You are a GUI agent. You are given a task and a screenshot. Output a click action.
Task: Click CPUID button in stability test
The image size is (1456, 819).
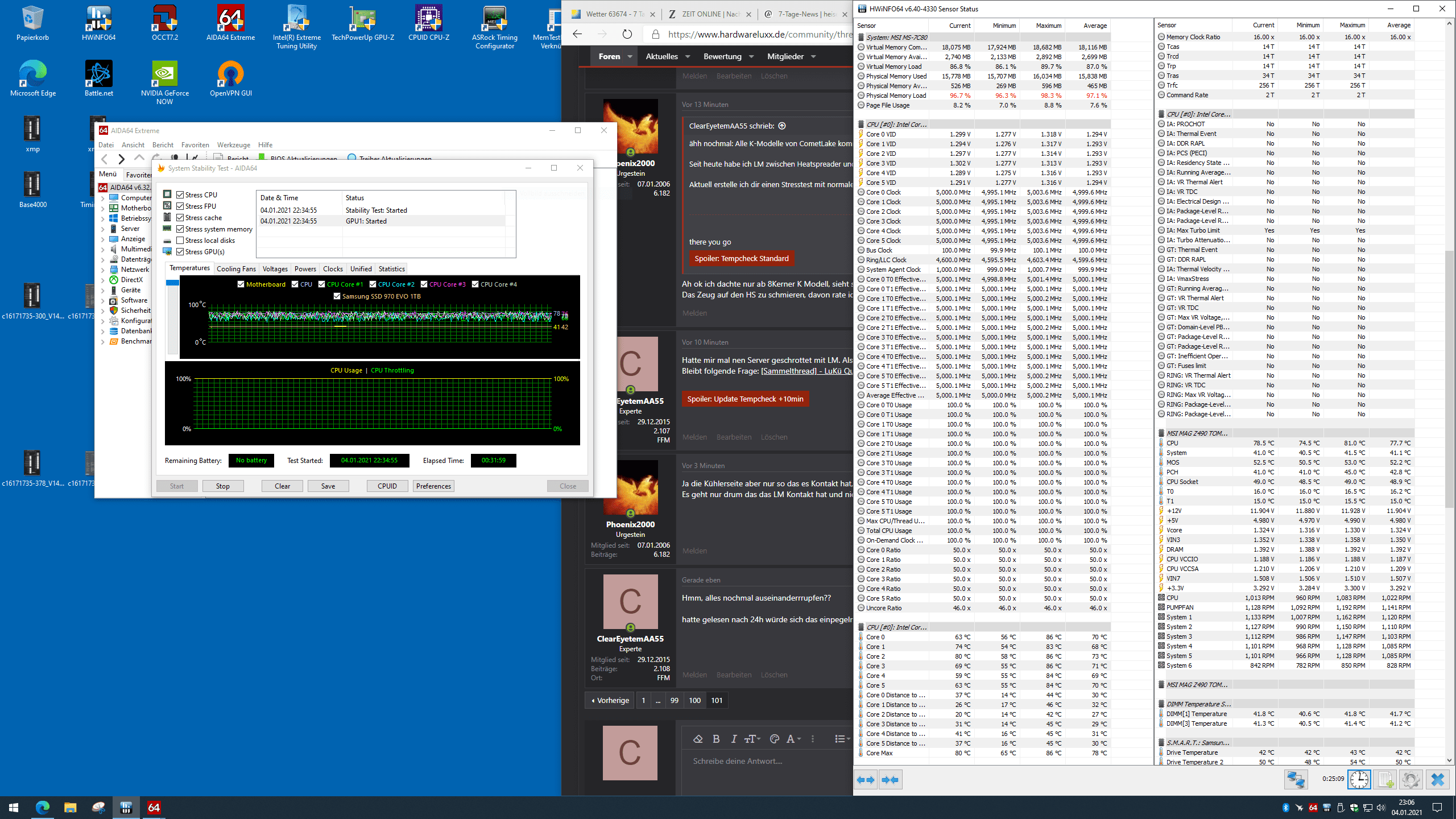point(387,486)
